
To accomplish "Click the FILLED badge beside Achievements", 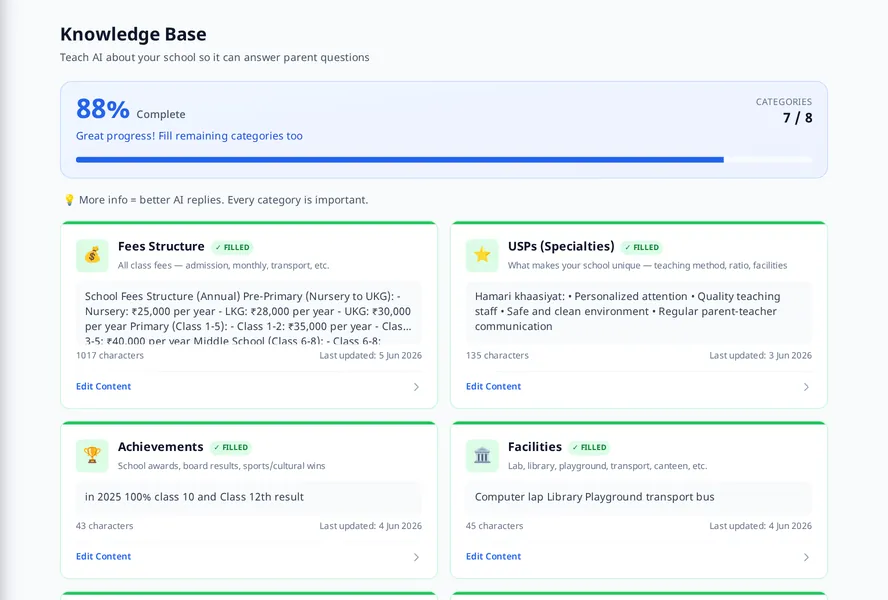I will (x=230, y=448).
